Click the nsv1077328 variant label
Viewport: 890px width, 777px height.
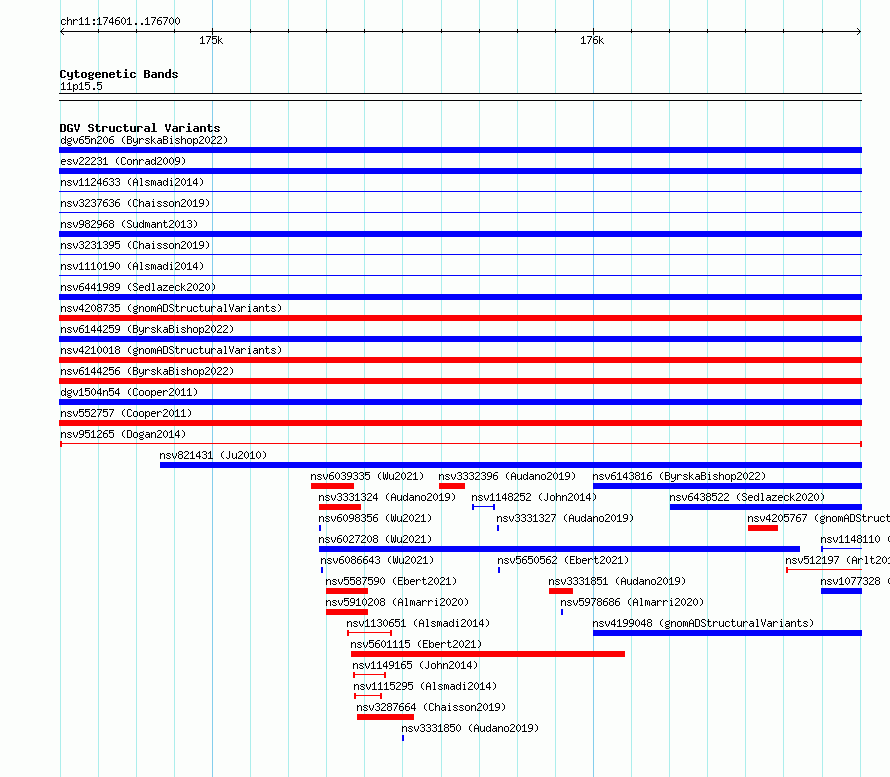click(x=855, y=581)
